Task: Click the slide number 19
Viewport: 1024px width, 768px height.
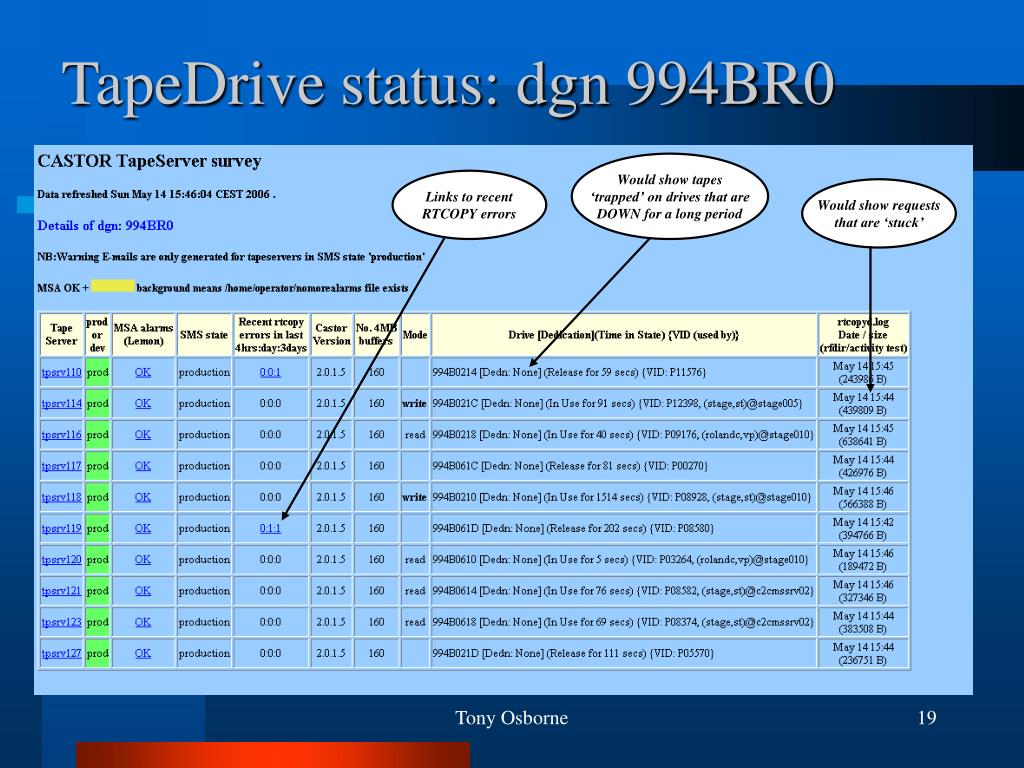Action: pyautogui.click(x=927, y=718)
